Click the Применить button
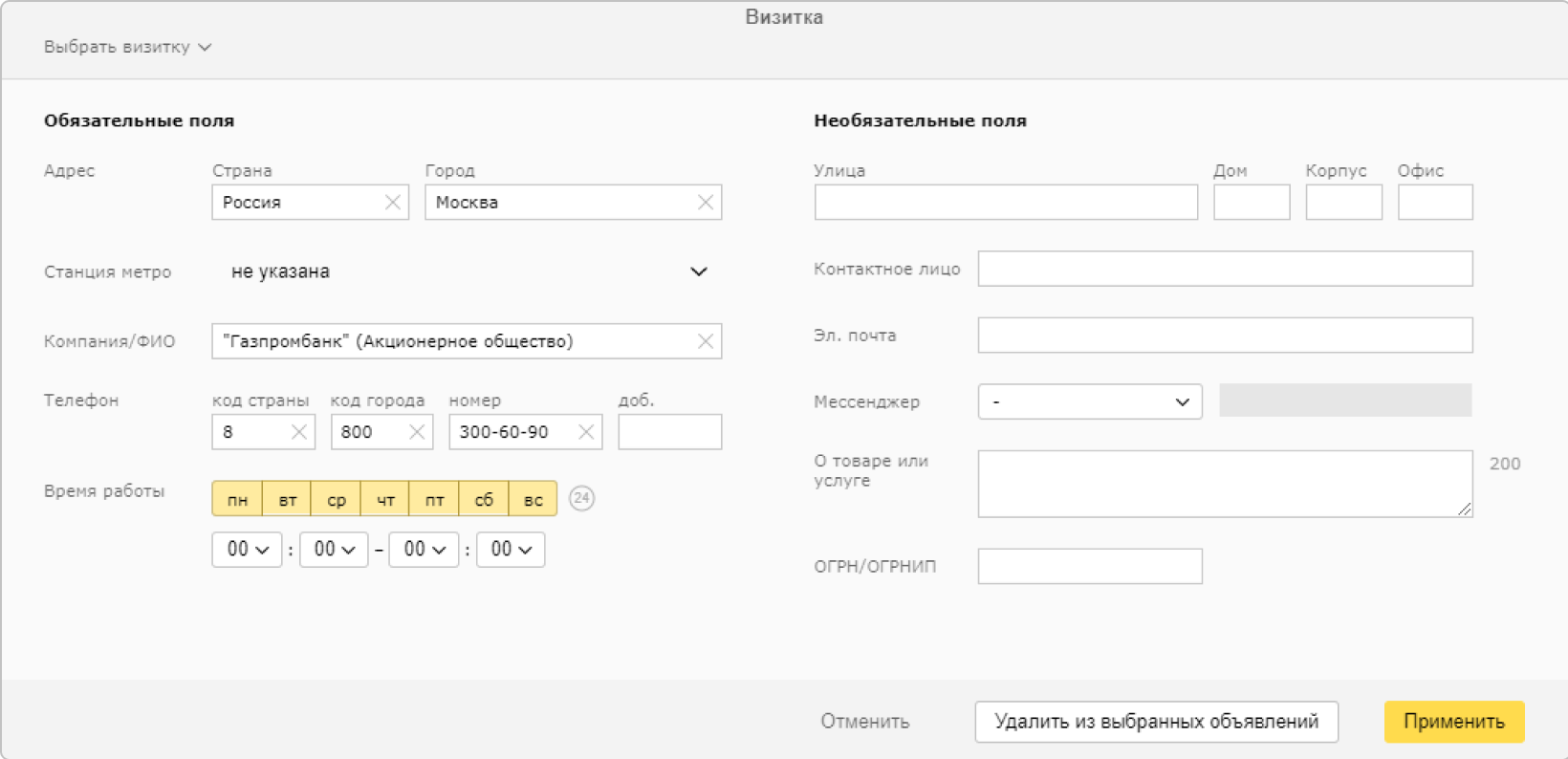 point(1453,722)
